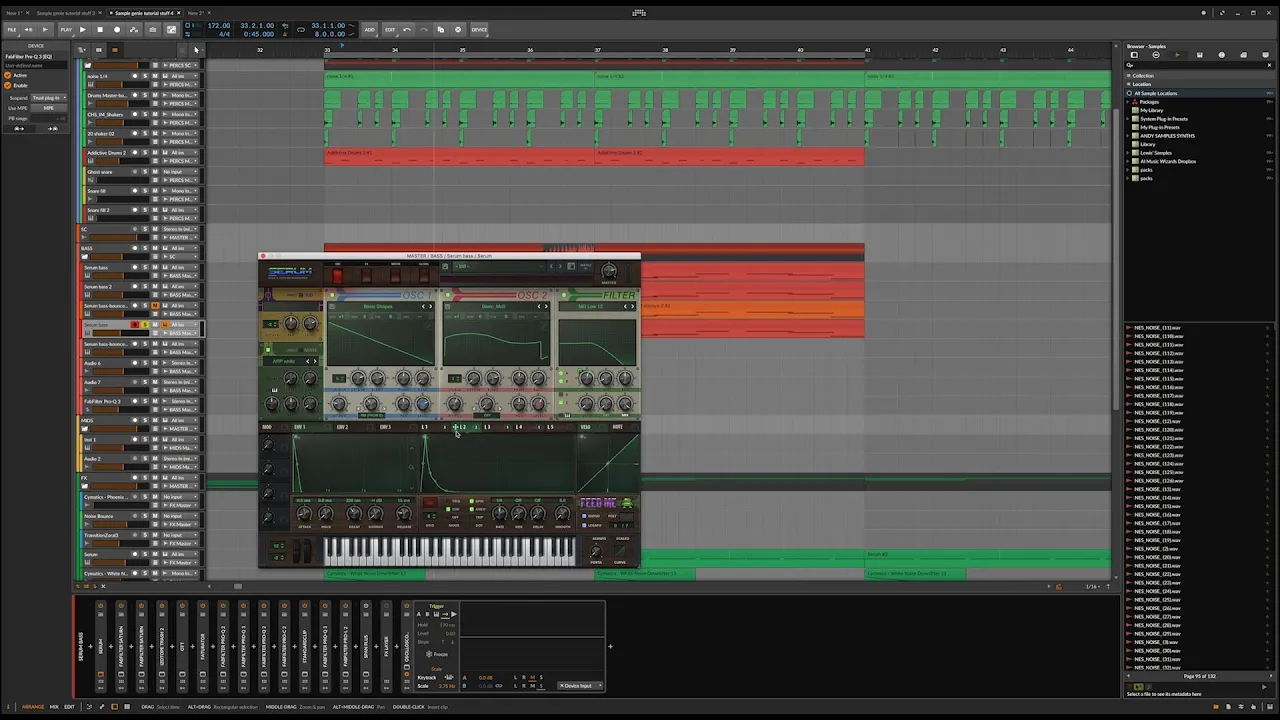Image resolution: width=1280 pixels, height=720 pixels.
Task: Select the ENV 2 tab in Serum
Action: coord(342,427)
